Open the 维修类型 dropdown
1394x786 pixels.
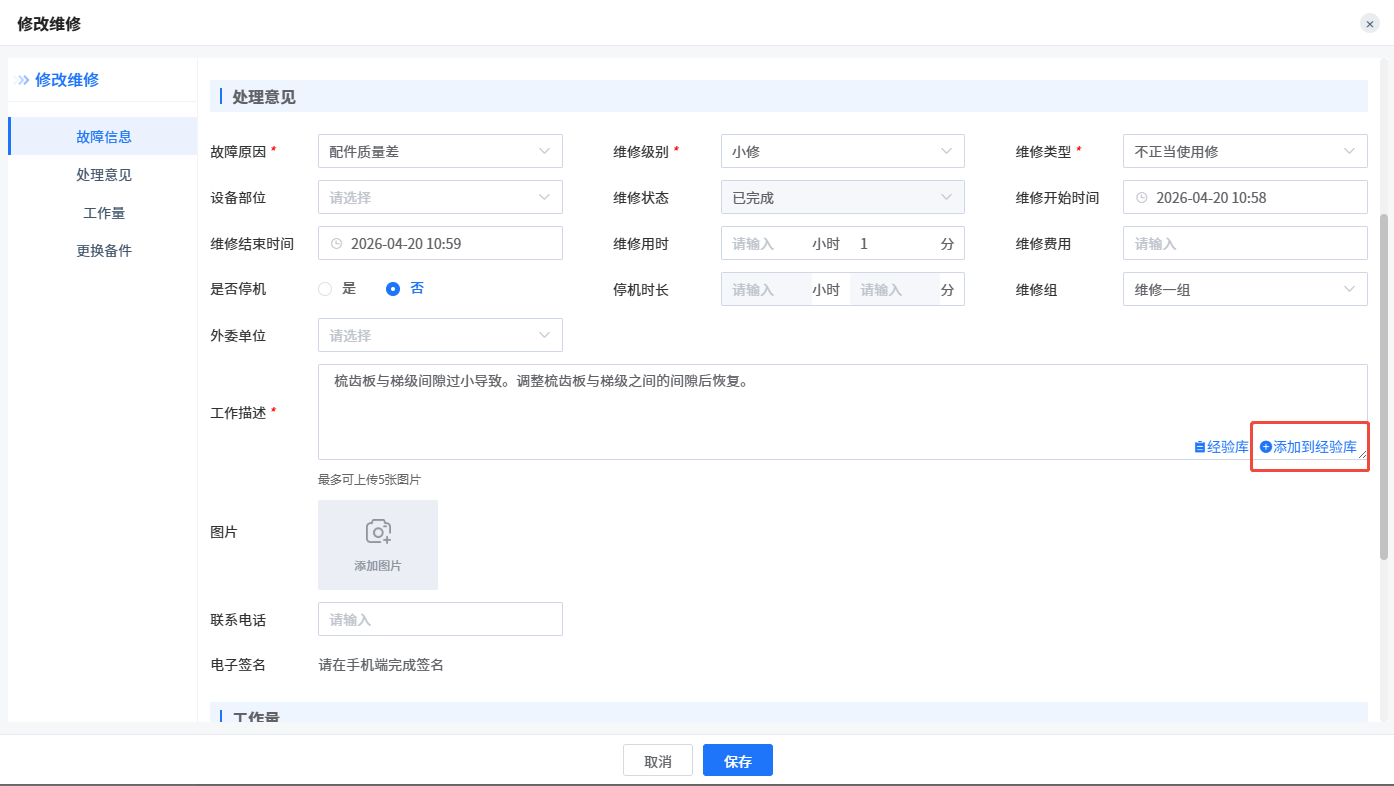pos(1245,151)
